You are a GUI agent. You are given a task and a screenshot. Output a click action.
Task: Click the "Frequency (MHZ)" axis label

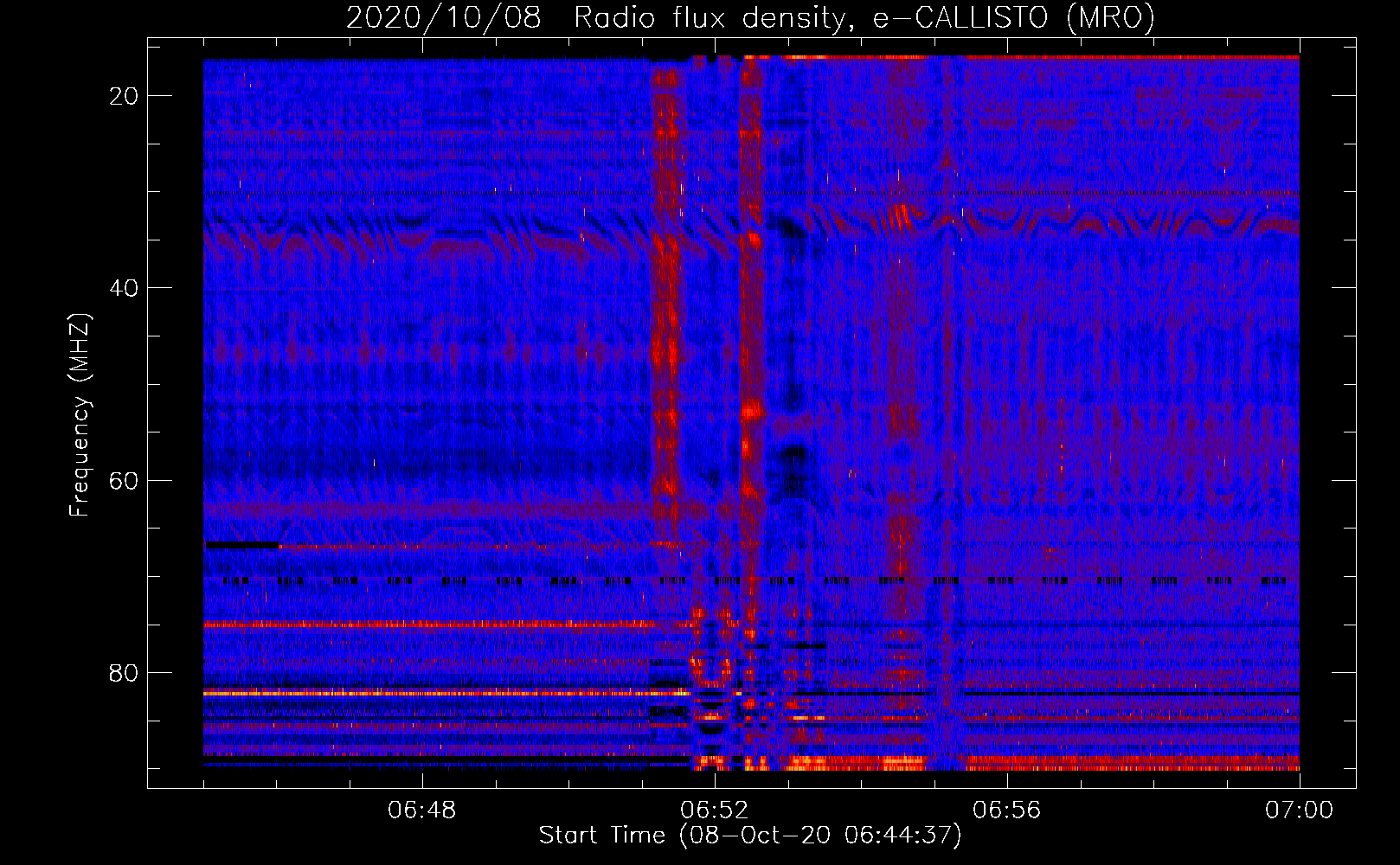(80, 415)
